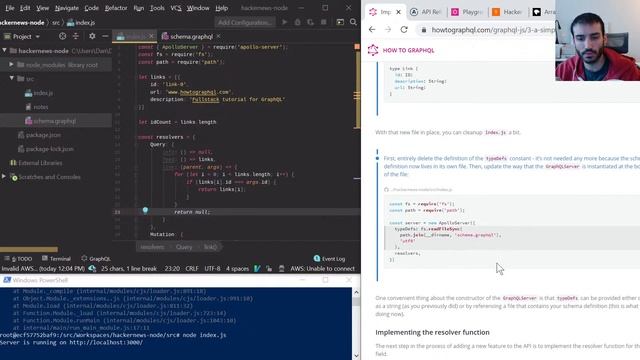Open the Terminal tool window
This screenshot has width=640, height=360.
pyautogui.click(x=56, y=259)
